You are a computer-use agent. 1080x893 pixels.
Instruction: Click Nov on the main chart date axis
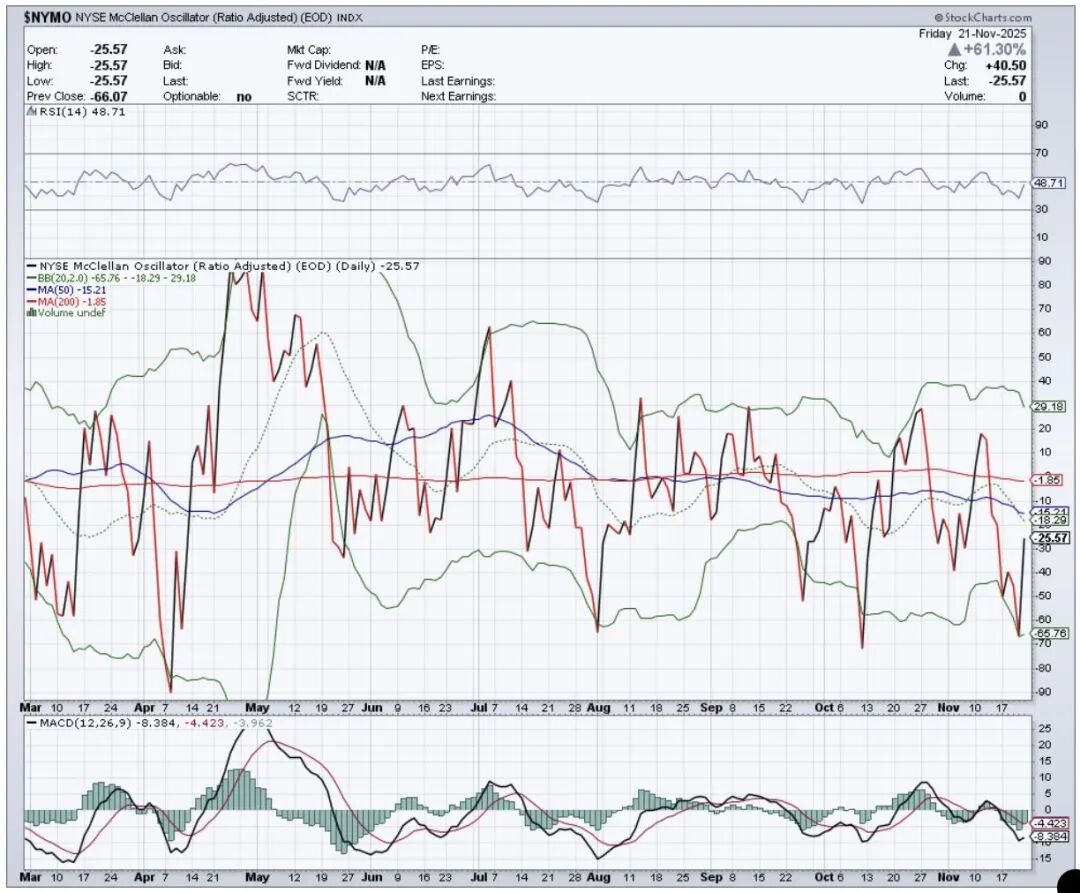pyautogui.click(x=948, y=708)
